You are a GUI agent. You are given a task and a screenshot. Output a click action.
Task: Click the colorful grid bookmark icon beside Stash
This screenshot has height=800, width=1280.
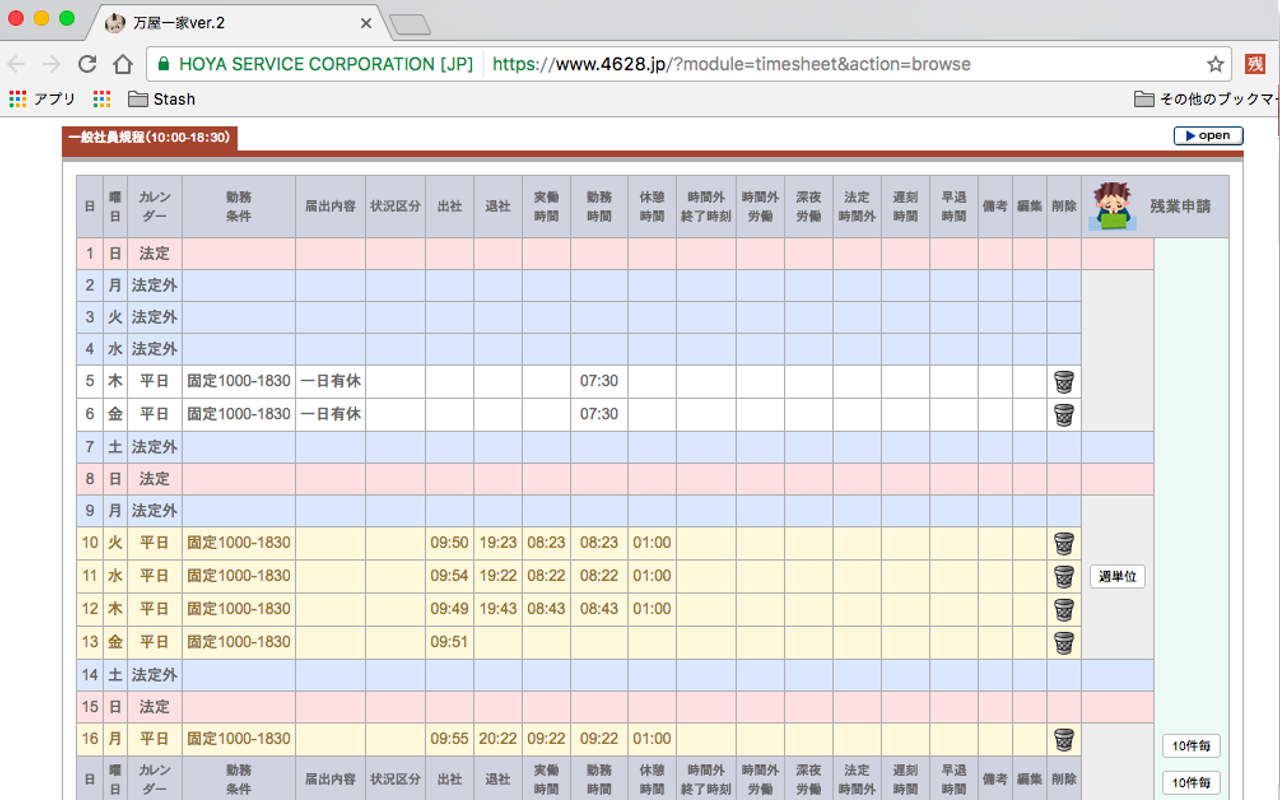click(x=102, y=99)
